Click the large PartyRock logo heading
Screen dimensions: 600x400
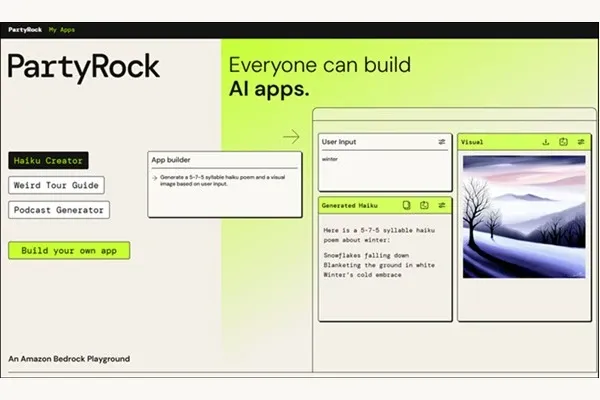click(x=83, y=68)
